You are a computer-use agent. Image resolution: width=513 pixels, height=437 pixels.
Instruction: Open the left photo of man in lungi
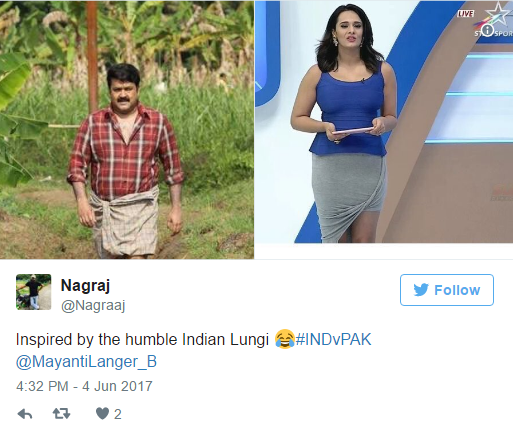click(127, 130)
